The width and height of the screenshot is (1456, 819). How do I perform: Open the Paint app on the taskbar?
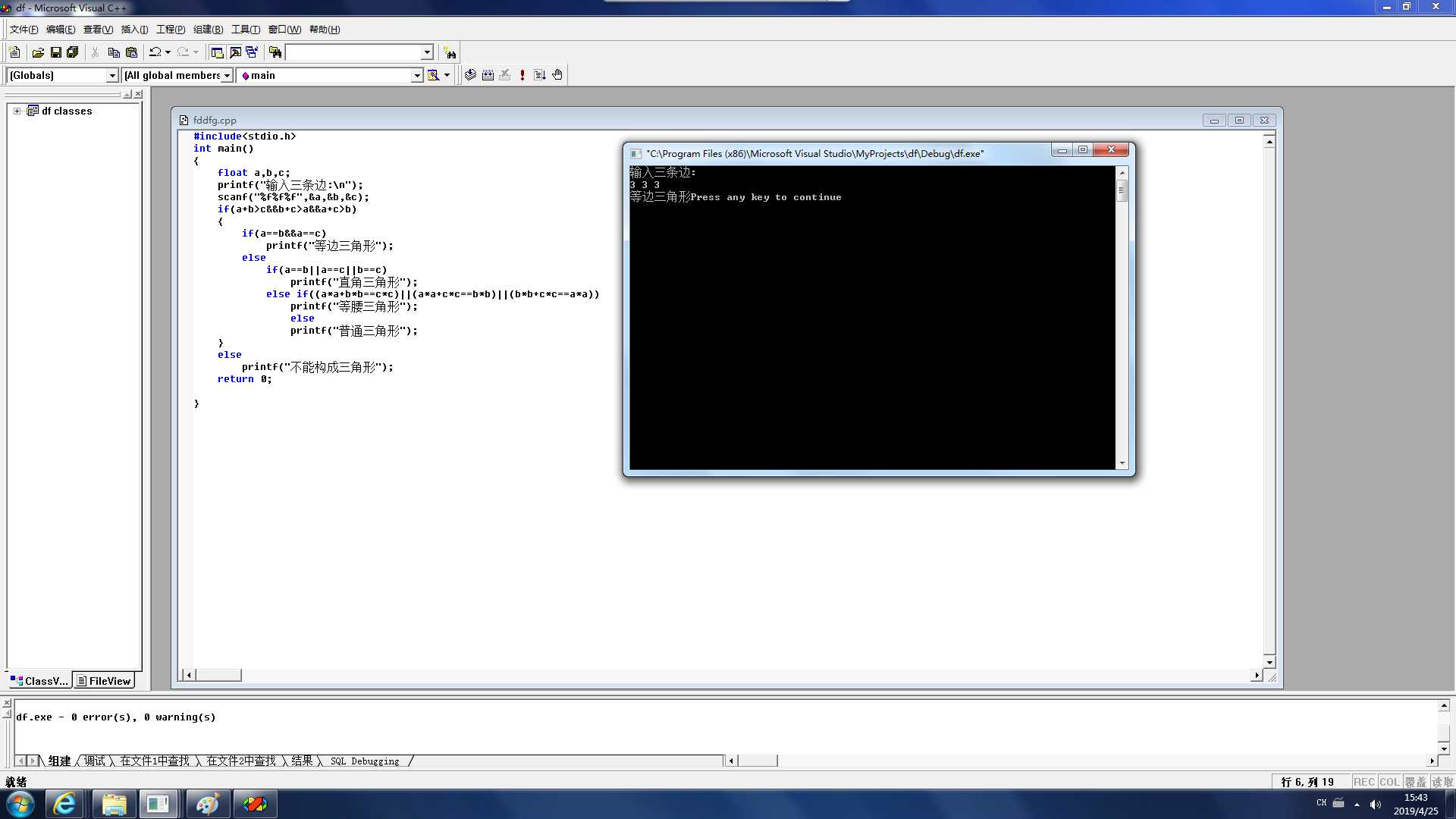tap(207, 804)
